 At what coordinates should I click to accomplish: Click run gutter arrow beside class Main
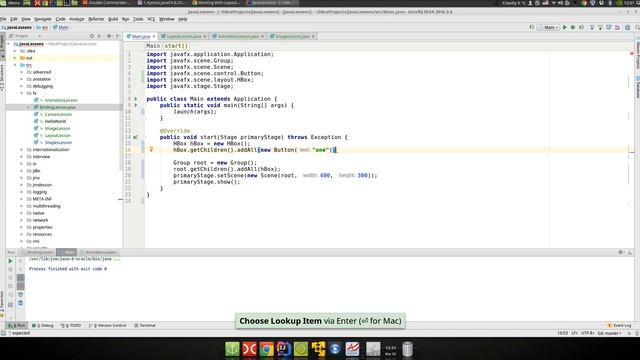[136, 99]
